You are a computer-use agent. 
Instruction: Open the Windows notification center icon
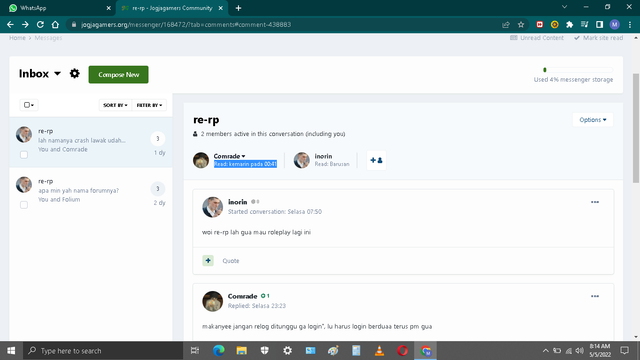[624, 351]
